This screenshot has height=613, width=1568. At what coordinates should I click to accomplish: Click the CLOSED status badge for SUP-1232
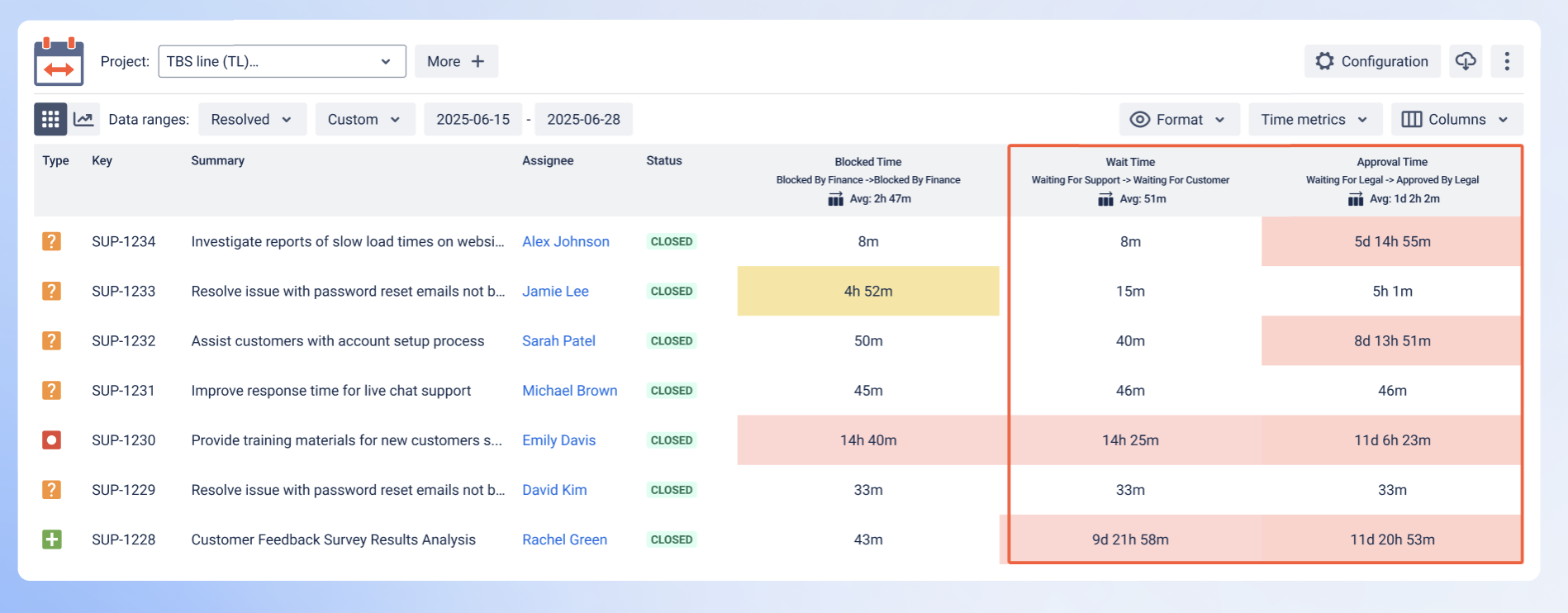(672, 341)
